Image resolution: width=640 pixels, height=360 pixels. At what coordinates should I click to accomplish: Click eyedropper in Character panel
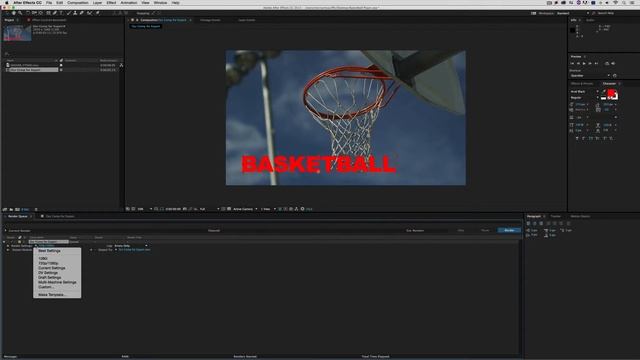pyautogui.click(x=604, y=91)
